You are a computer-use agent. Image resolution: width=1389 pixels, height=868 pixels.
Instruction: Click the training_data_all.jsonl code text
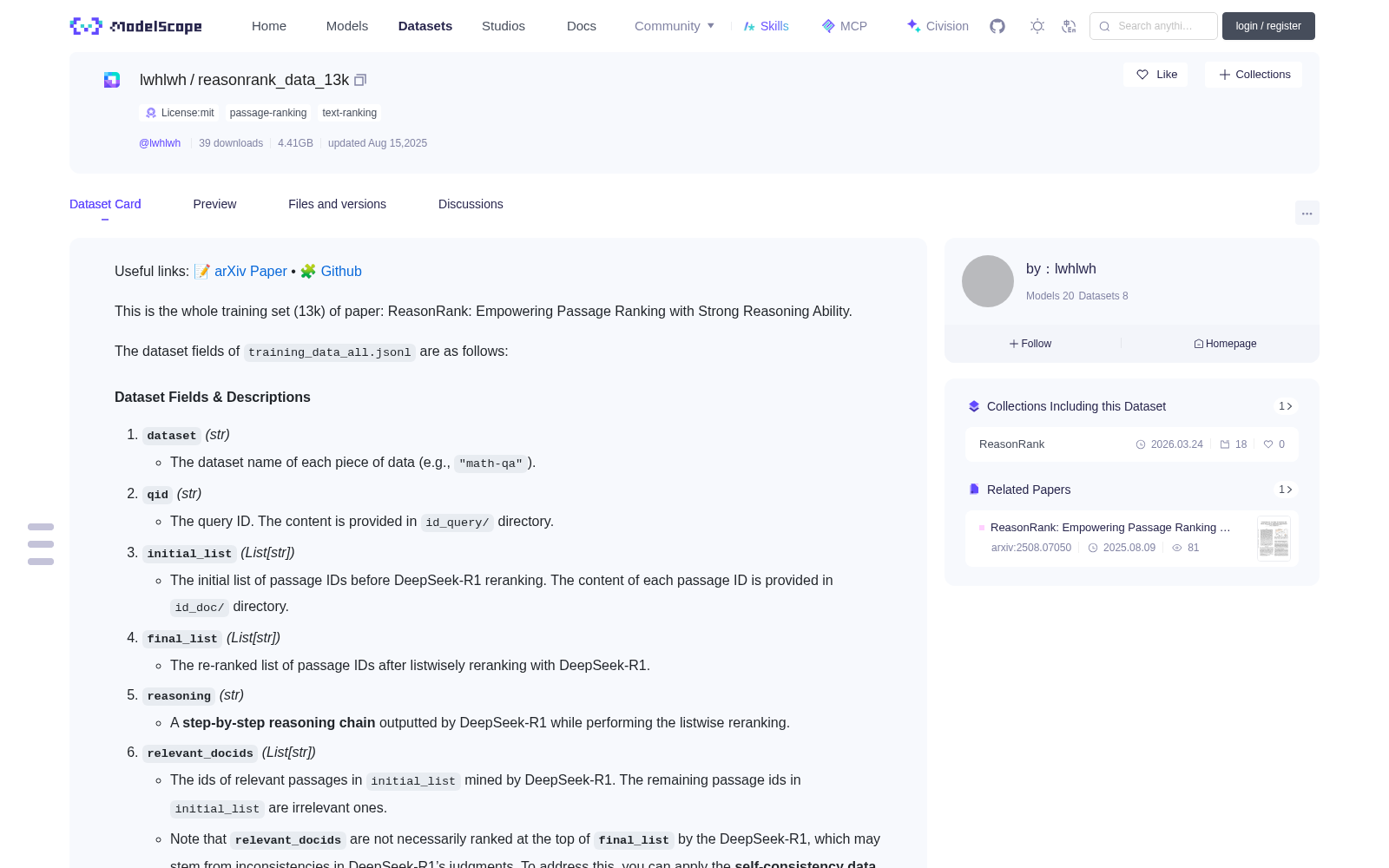tap(330, 352)
